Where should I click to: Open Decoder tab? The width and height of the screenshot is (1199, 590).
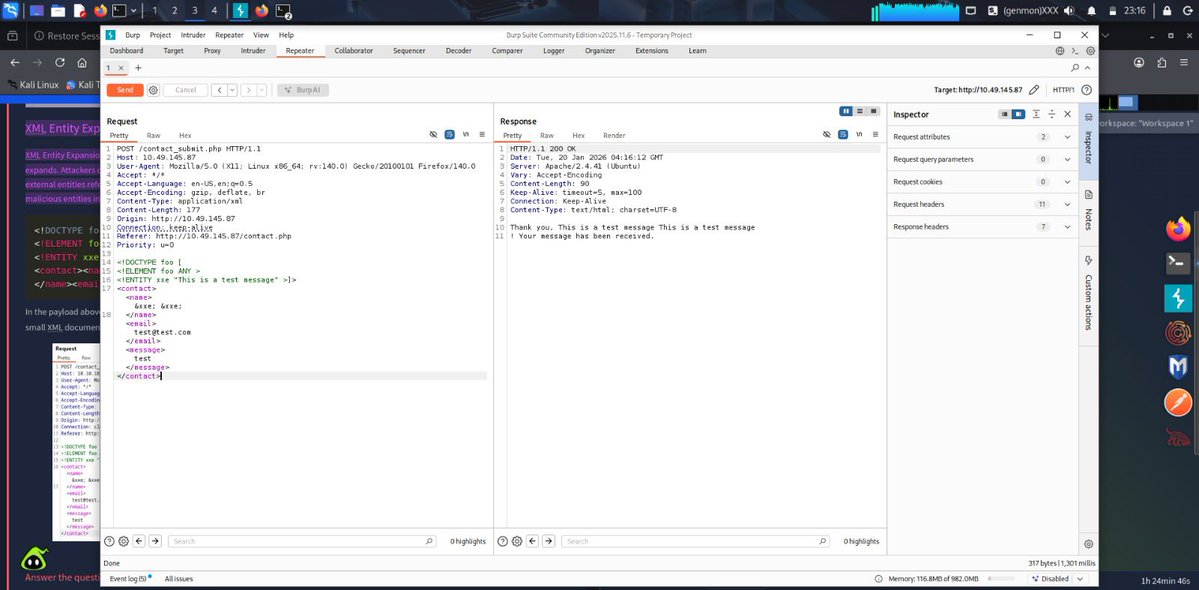458,50
